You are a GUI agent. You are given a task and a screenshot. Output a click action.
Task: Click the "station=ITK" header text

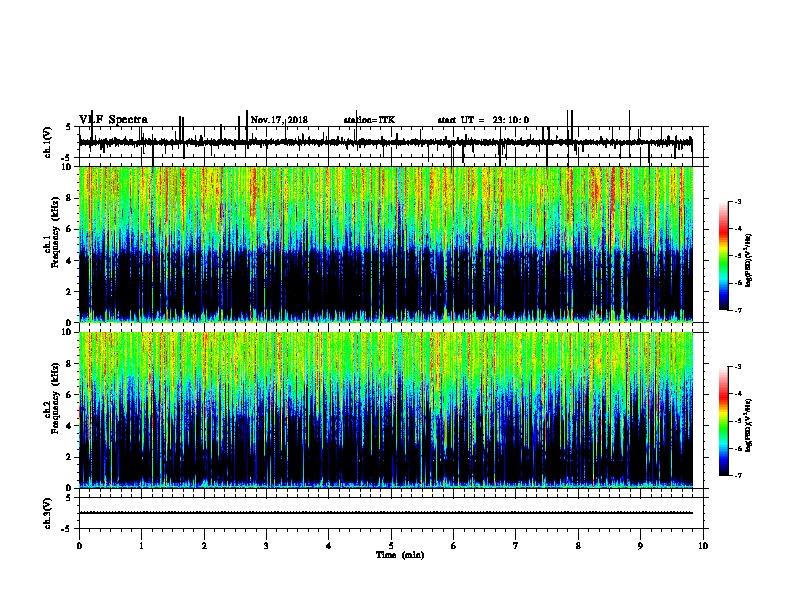coord(369,120)
